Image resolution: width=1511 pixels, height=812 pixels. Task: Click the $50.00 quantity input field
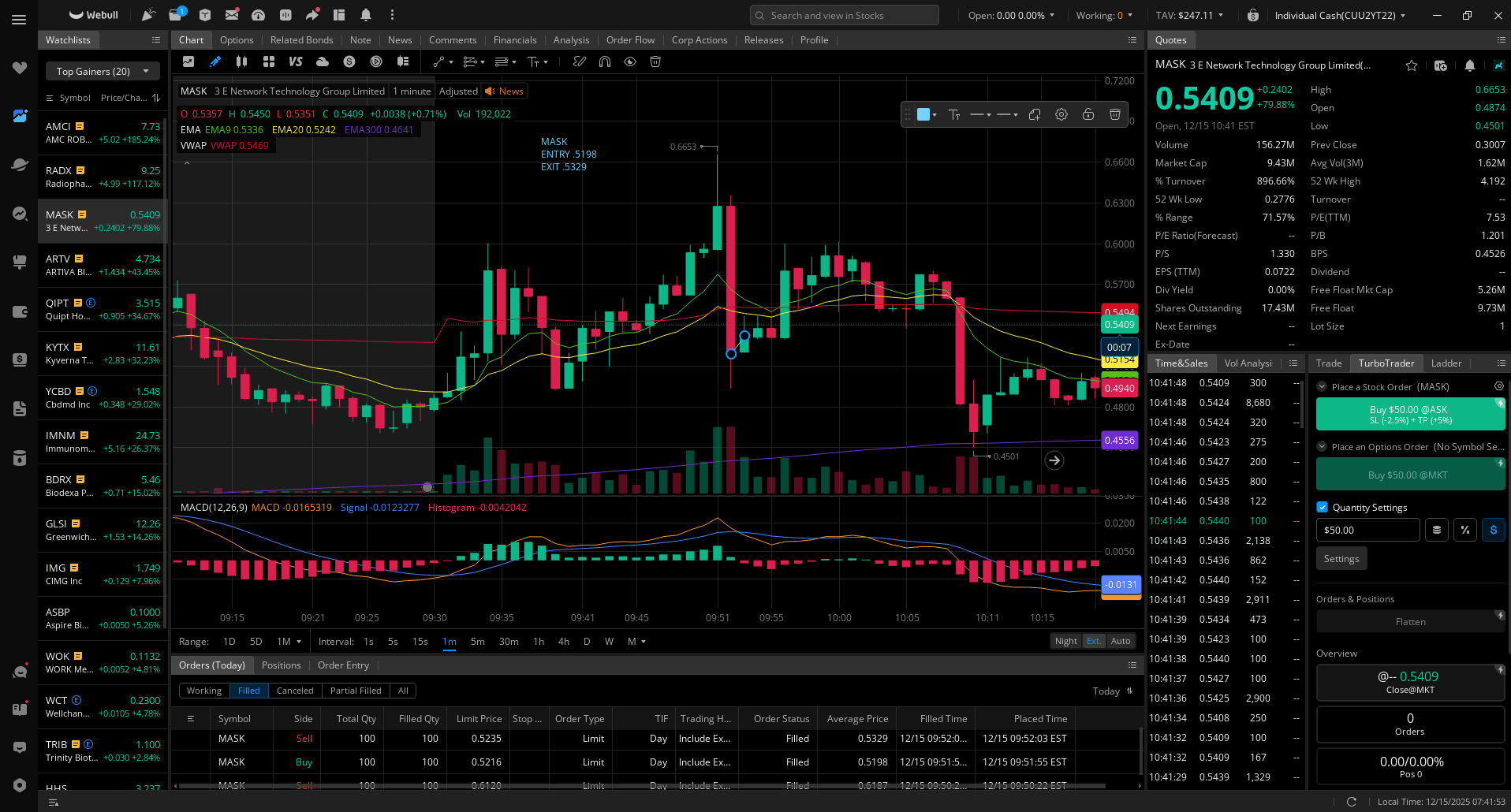coord(1368,530)
